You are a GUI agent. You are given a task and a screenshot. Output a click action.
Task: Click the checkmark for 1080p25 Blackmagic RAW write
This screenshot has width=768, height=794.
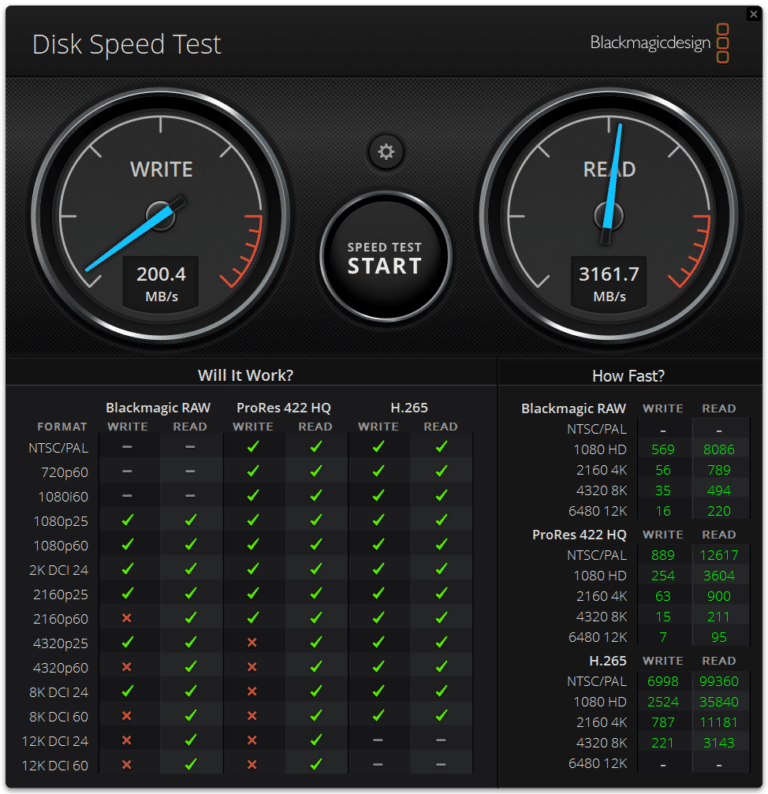[x=128, y=520]
